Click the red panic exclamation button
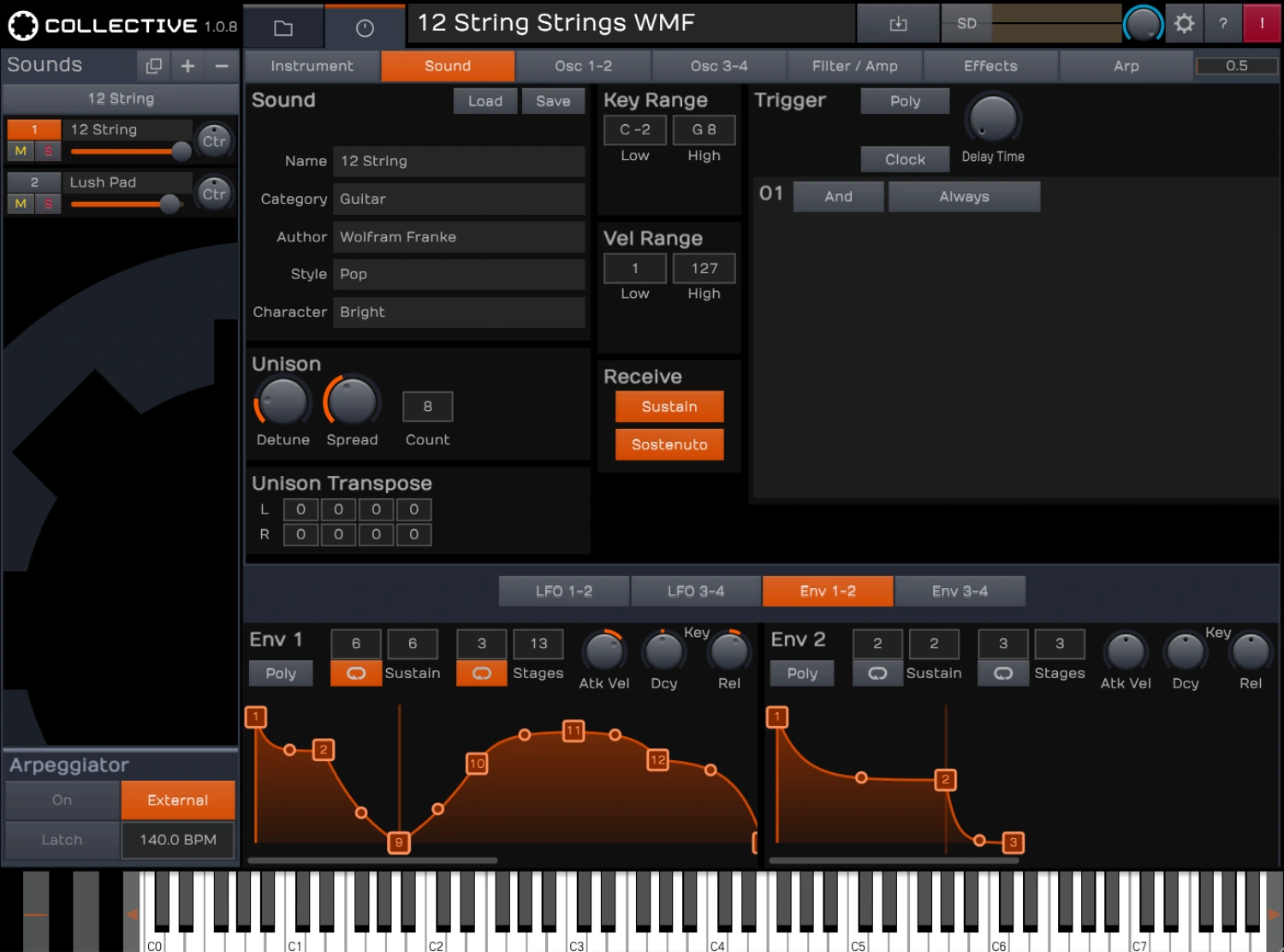The width and height of the screenshot is (1284, 952). click(1261, 24)
